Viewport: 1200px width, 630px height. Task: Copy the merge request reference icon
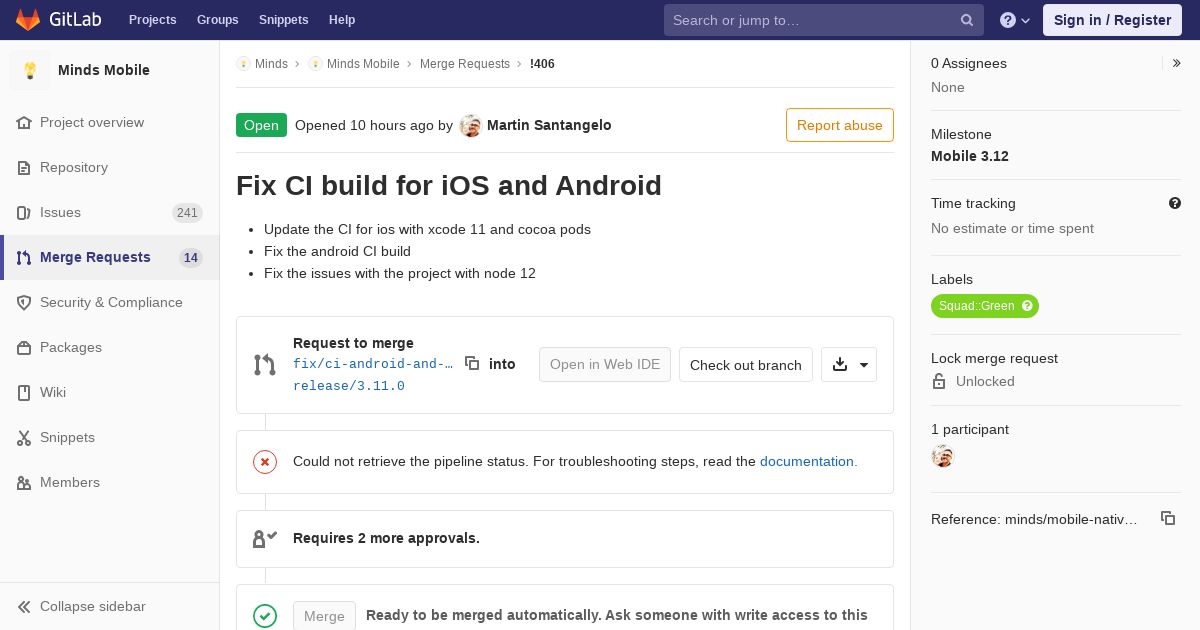pyautogui.click(x=1167, y=518)
